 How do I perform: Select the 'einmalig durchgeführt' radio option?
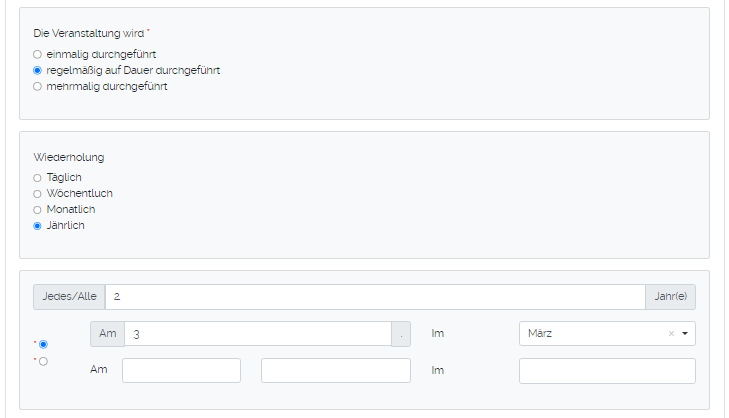tap(37, 54)
